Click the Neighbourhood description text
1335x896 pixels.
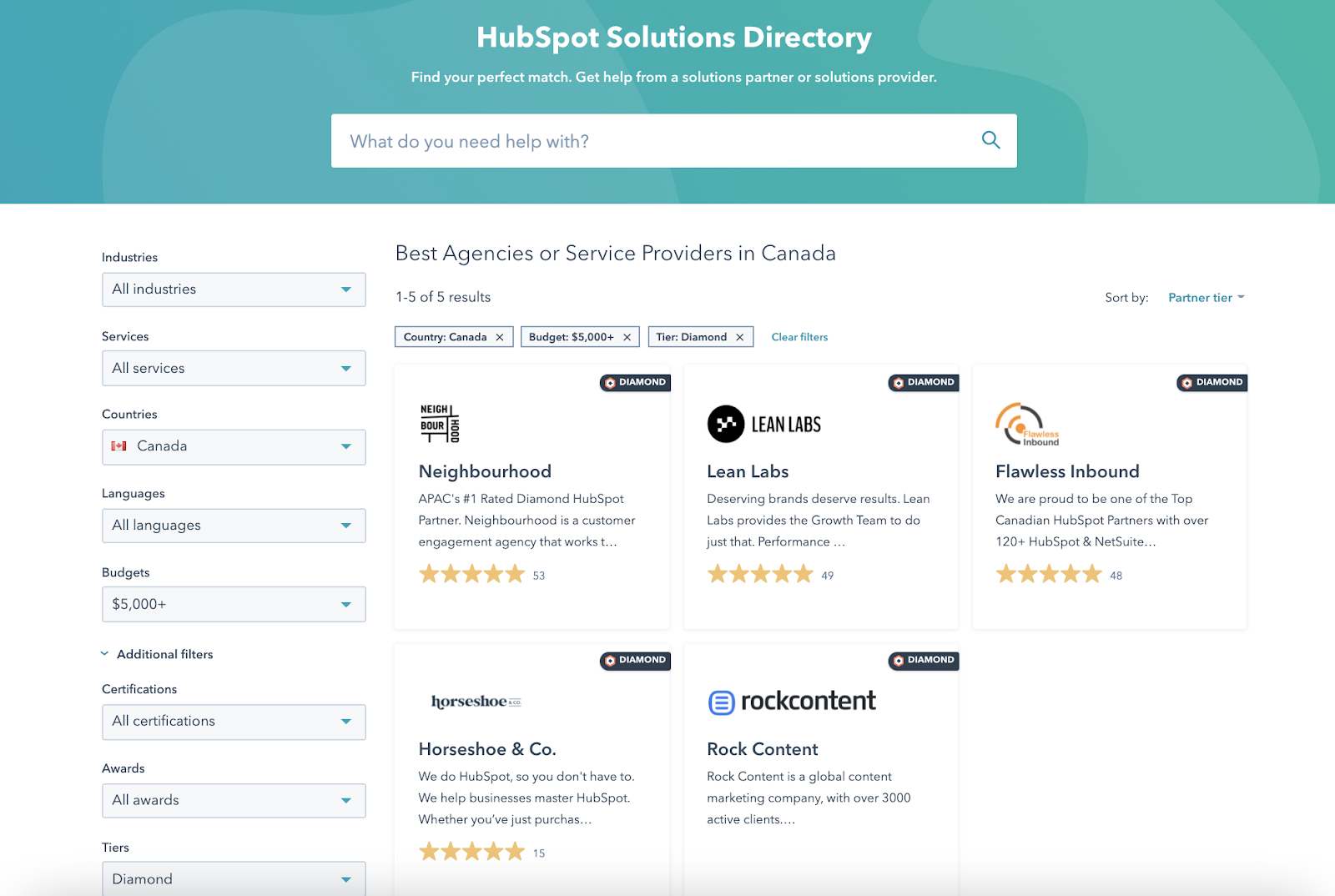[x=526, y=520]
